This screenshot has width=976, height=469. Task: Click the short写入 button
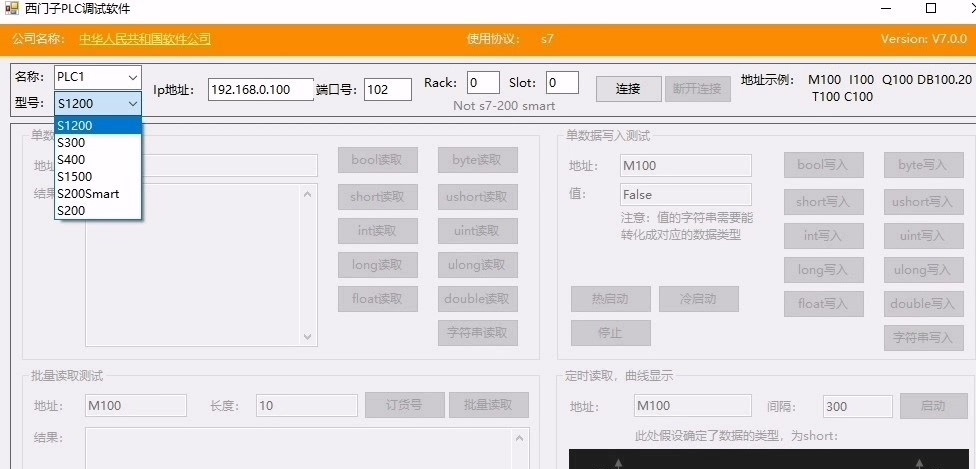[x=824, y=202]
